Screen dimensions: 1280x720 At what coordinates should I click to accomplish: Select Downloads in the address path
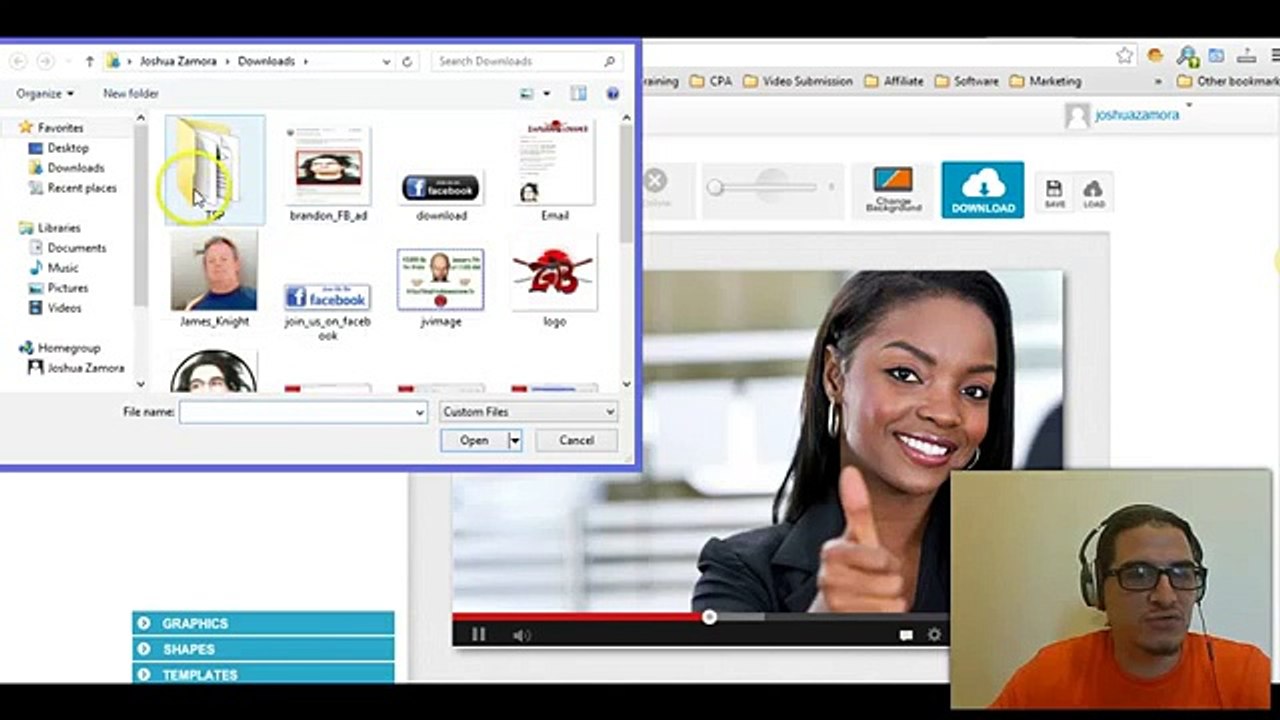click(266, 61)
